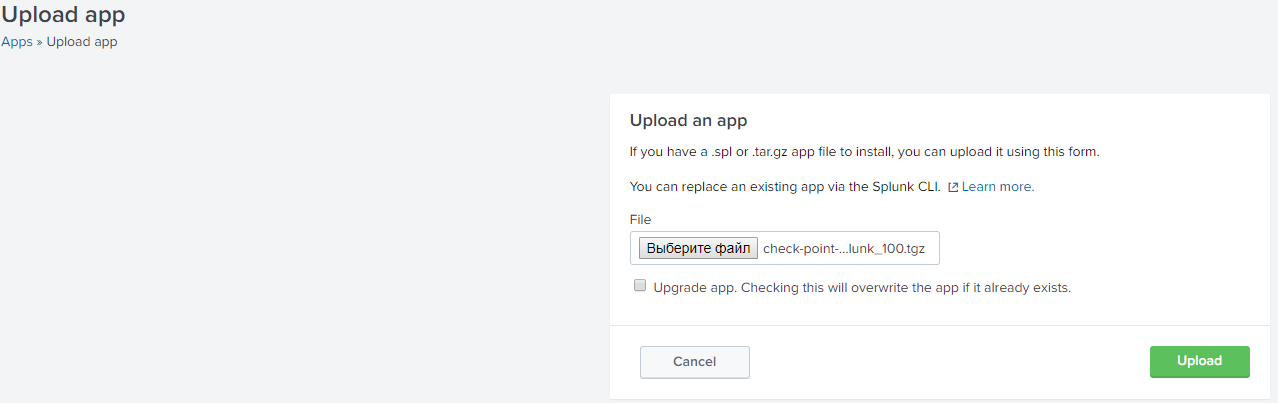Click the green Upload button

tap(1199, 361)
